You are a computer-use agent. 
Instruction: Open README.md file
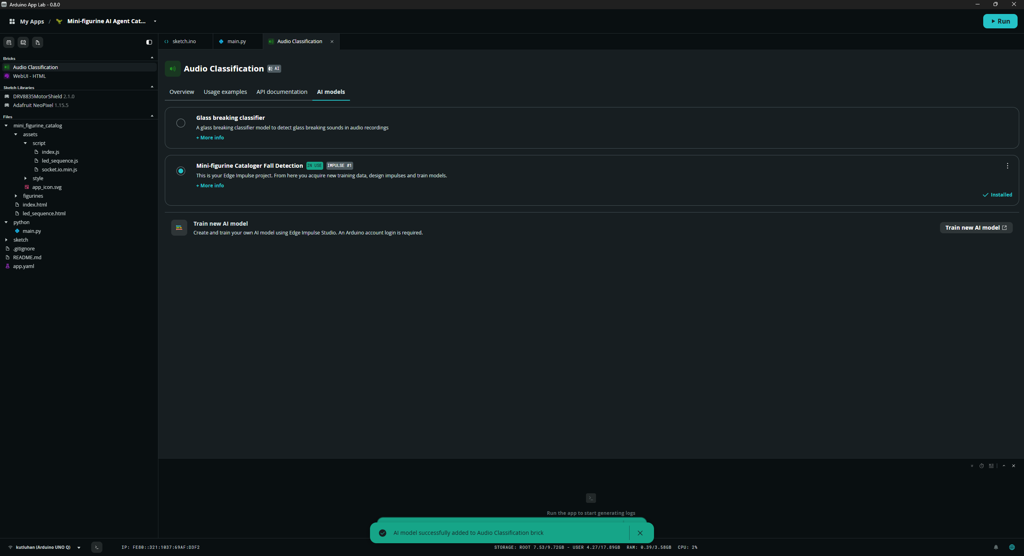[x=27, y=257]
